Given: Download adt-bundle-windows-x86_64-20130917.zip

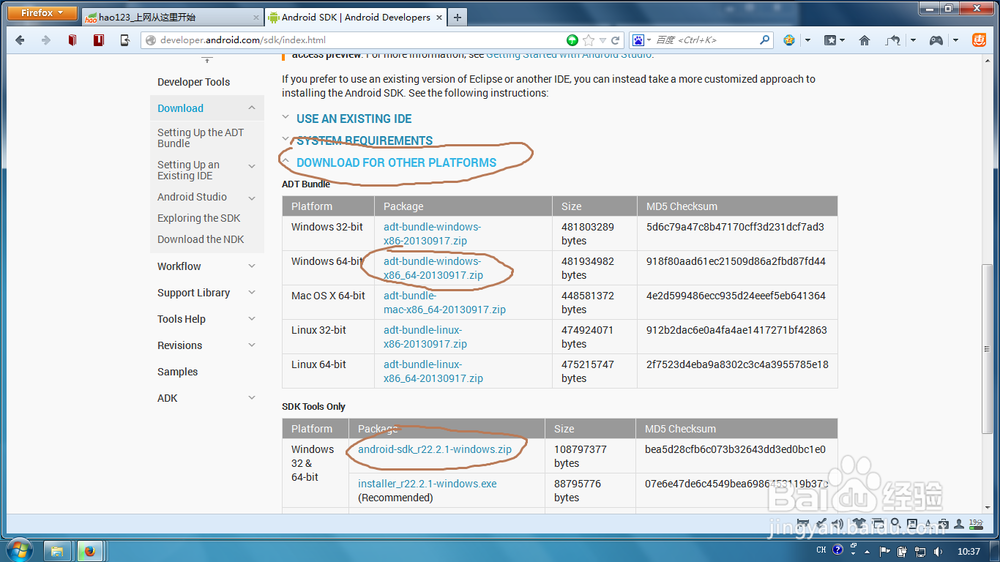Looking at the screenshot, I should tap(433, 268).
